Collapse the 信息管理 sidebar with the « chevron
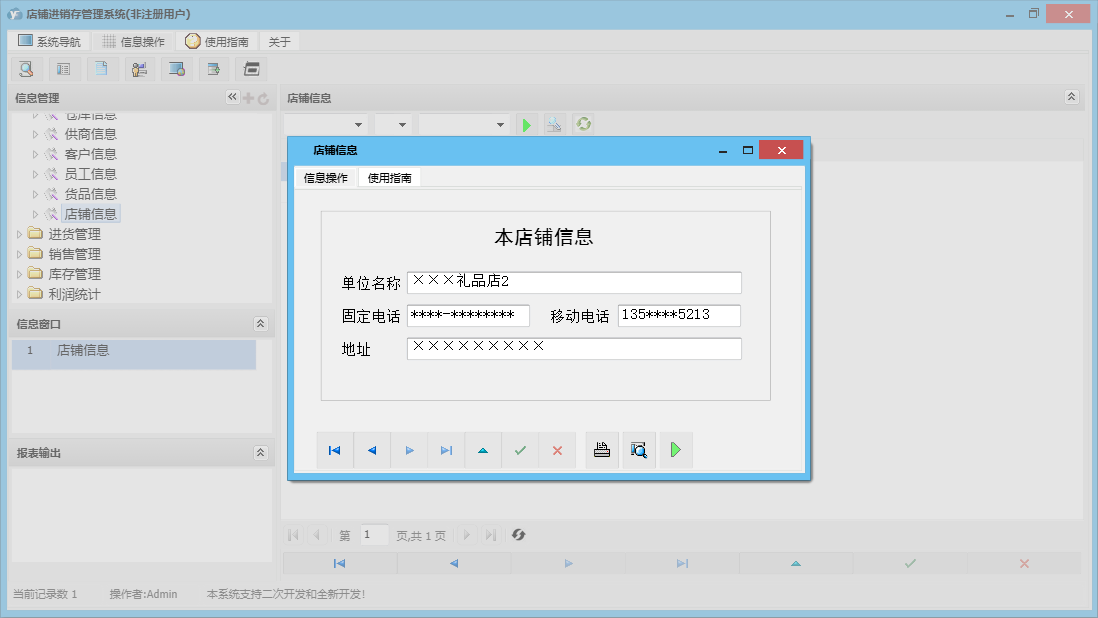This screenshot has height=618, width=1098. tap(232, 97)
